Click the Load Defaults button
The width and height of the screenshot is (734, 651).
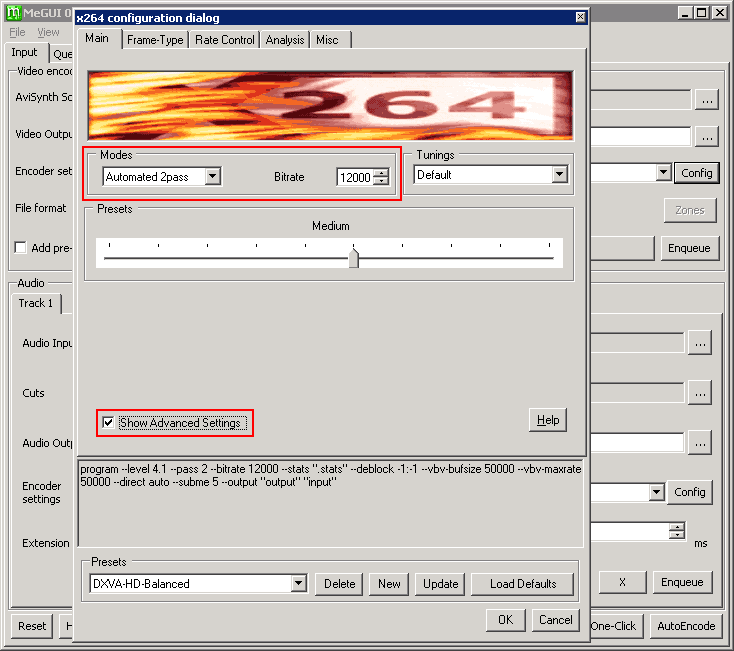522,584
